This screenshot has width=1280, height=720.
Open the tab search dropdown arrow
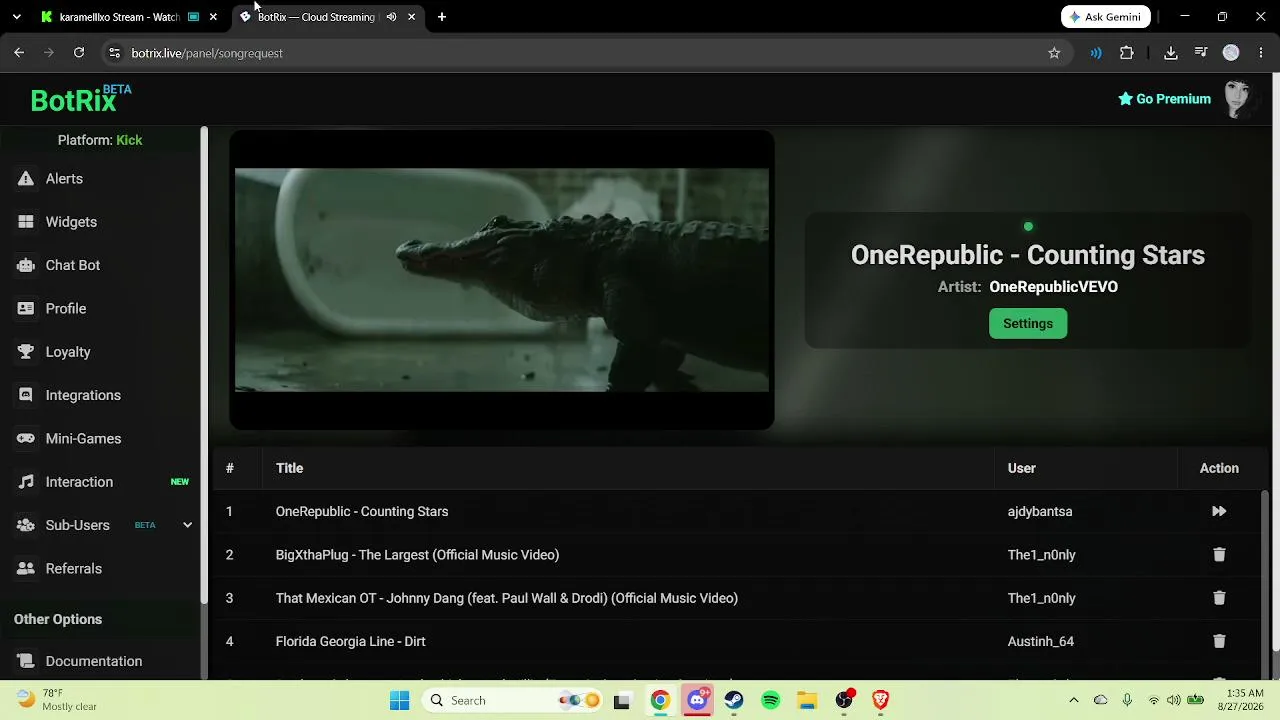(x=17, y=17)
